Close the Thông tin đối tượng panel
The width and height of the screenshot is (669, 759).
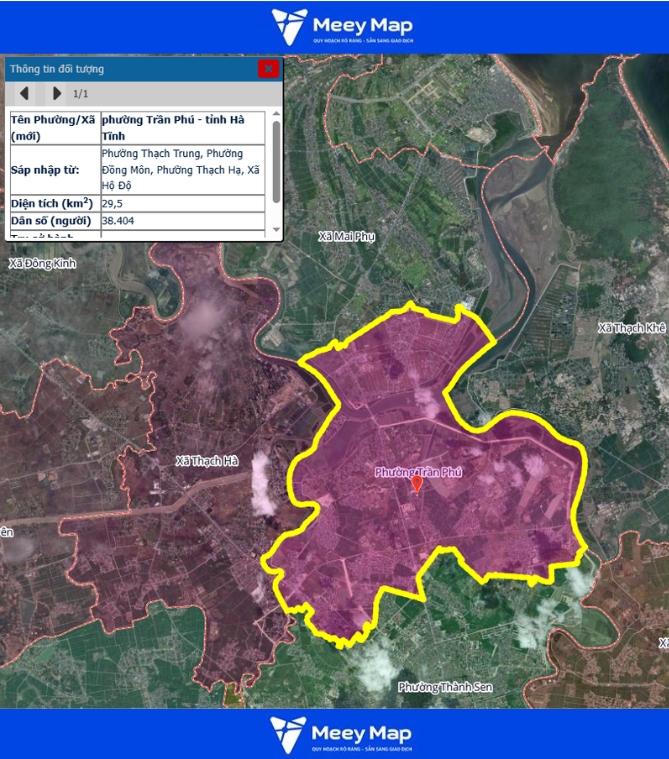coord(268,69)
